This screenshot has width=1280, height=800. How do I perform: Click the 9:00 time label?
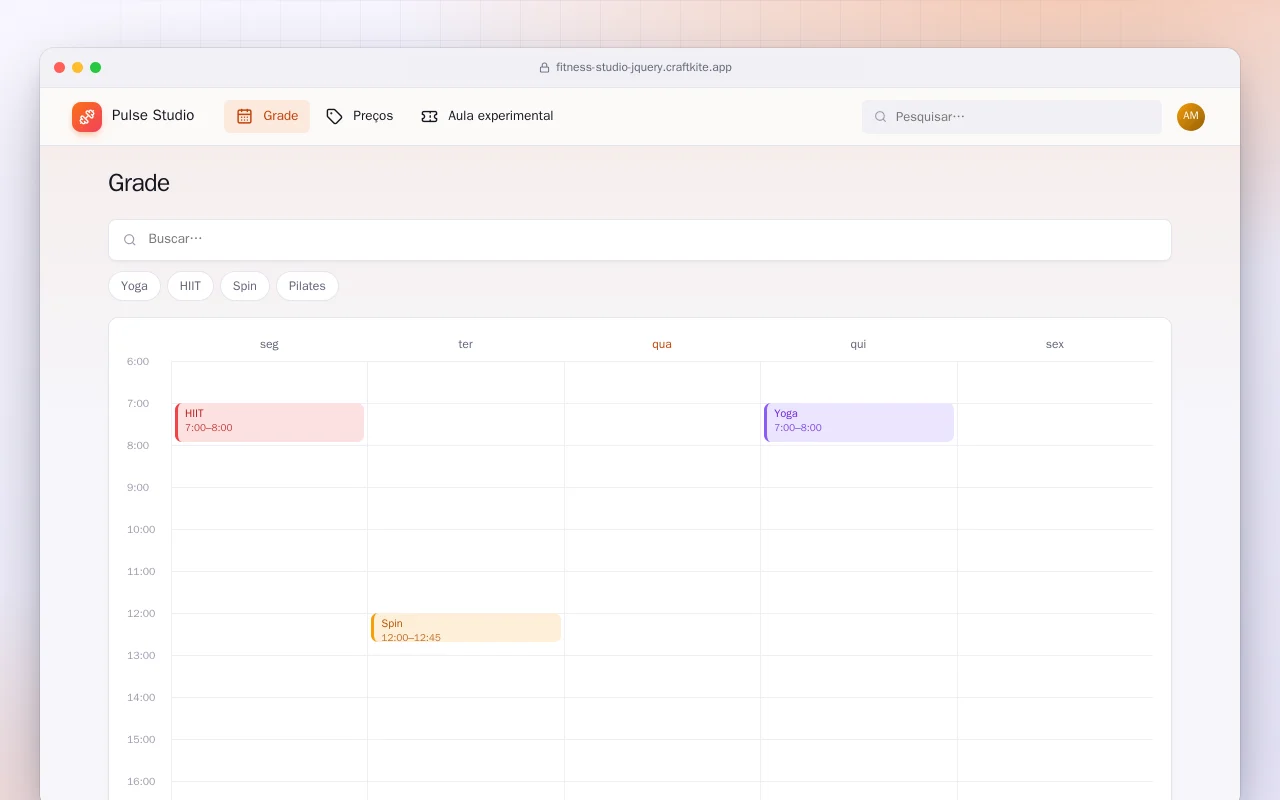(x=138, y=488)
